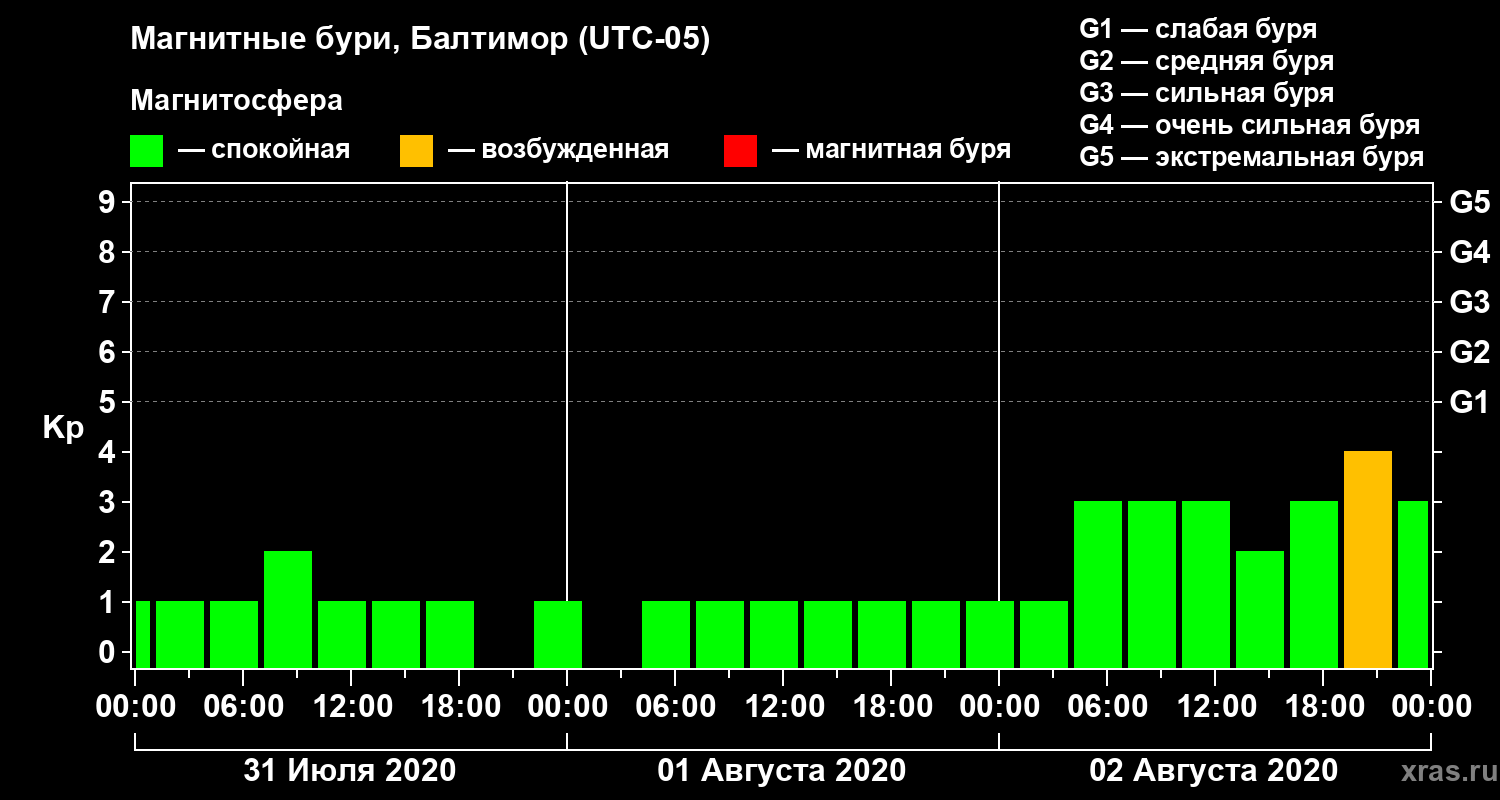Click the 'G5' label on the right axis
The image size is (1500, 800).
tap(1469, 202)
